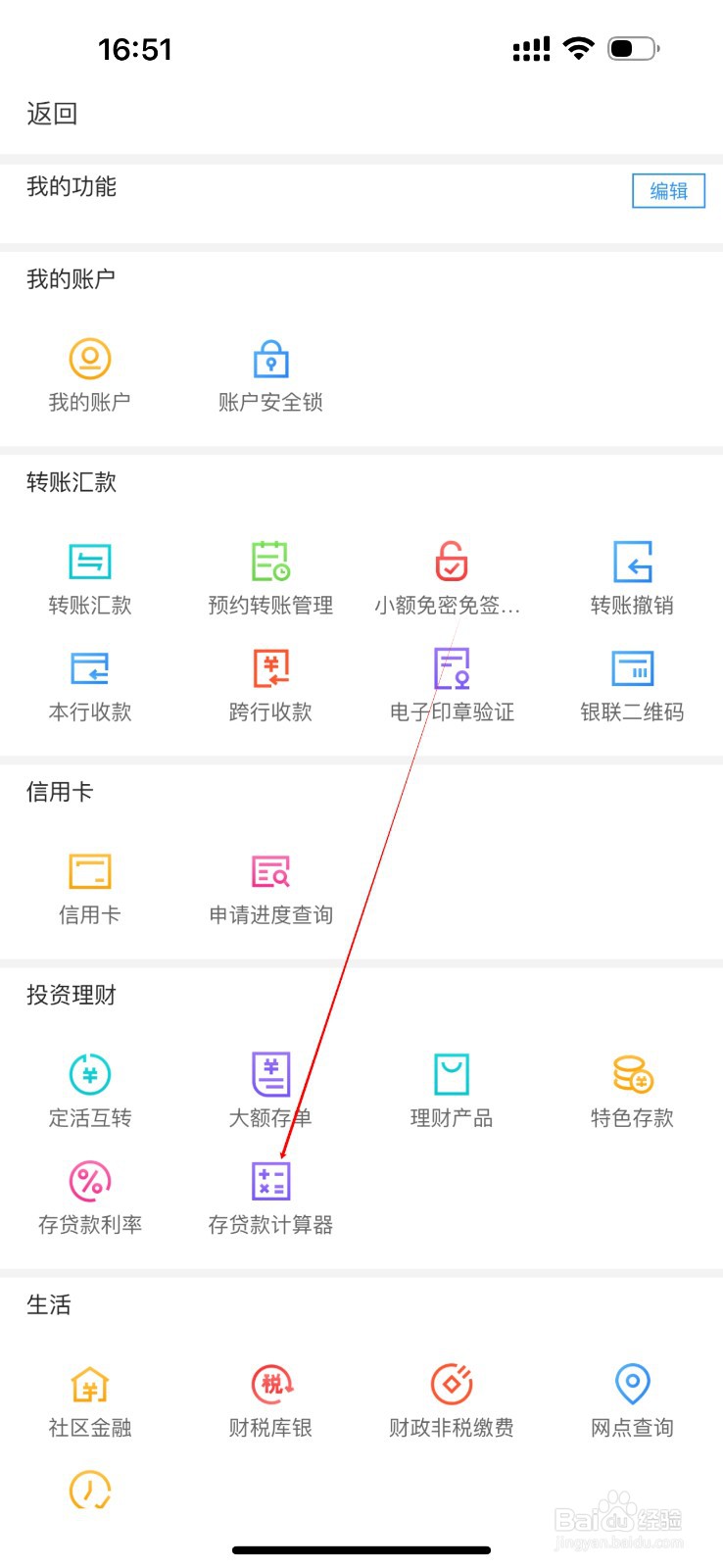Tap the battery status icon
723x1568 pixels.
pos(634,48)
